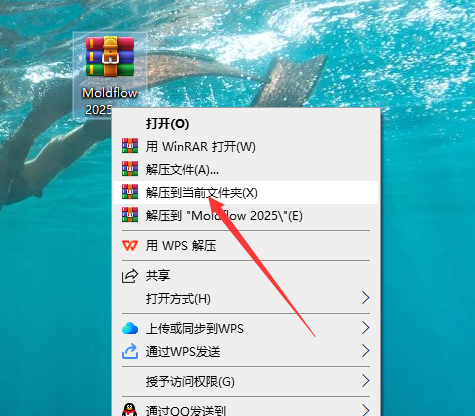Choose 用 WPS 解压 menu item

246,246
